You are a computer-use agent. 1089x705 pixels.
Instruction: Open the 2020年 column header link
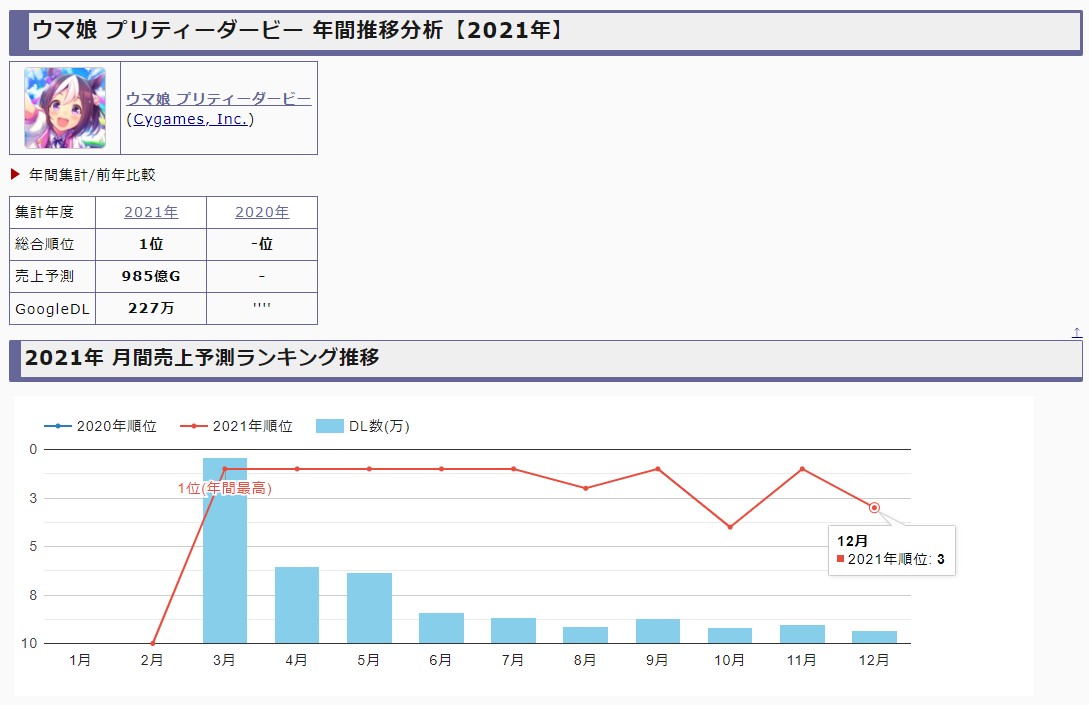pyautogui.click(x=262, y=212)
